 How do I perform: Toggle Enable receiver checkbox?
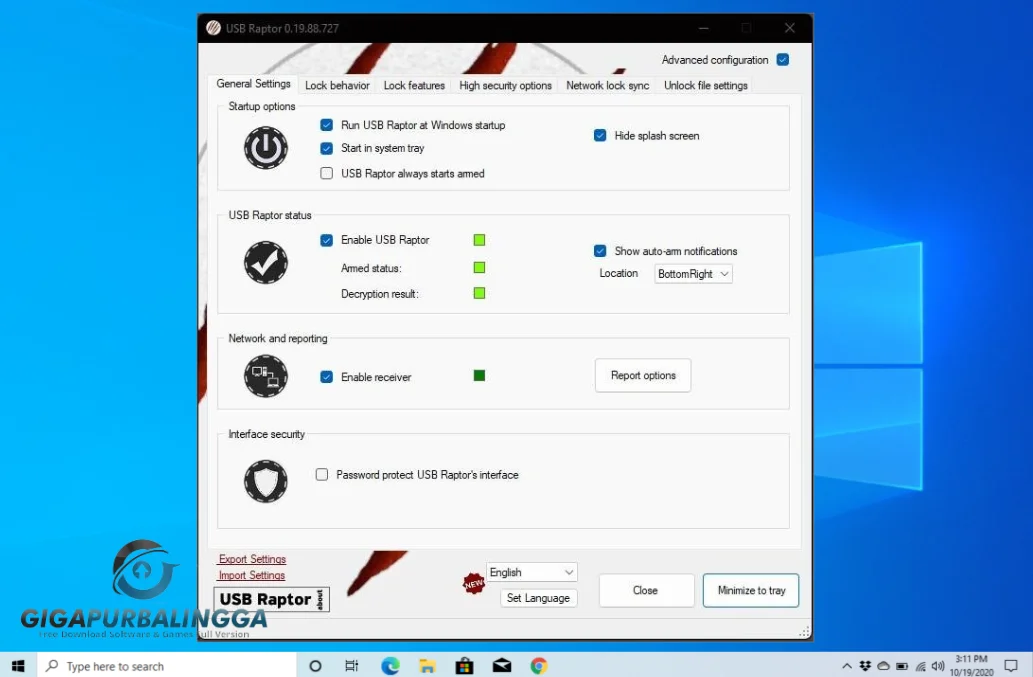pyautogui.click(x=326, y=377)
